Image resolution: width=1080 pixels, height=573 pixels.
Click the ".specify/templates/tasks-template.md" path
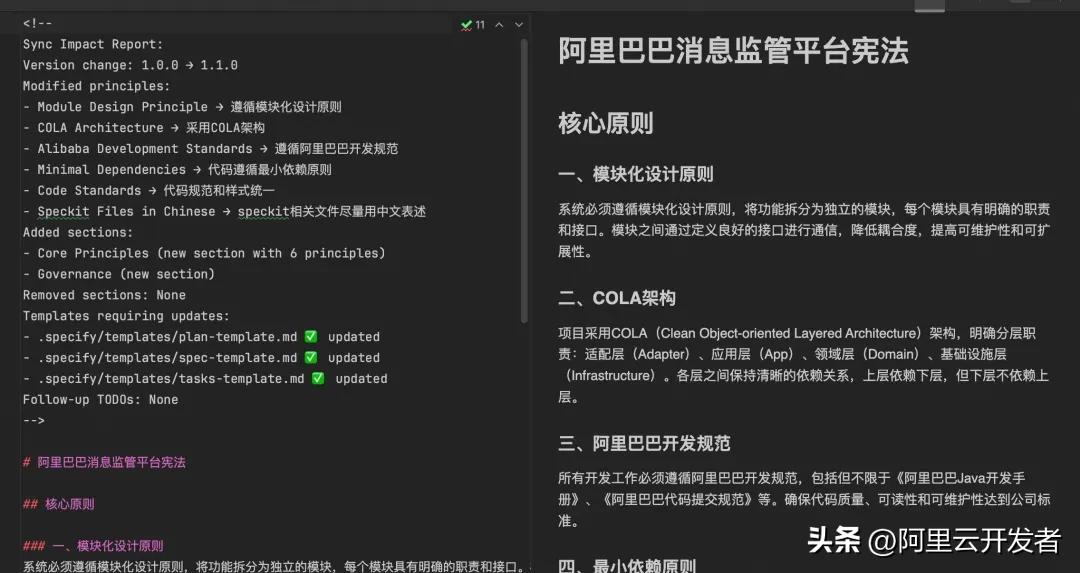[x=171, y=379]
